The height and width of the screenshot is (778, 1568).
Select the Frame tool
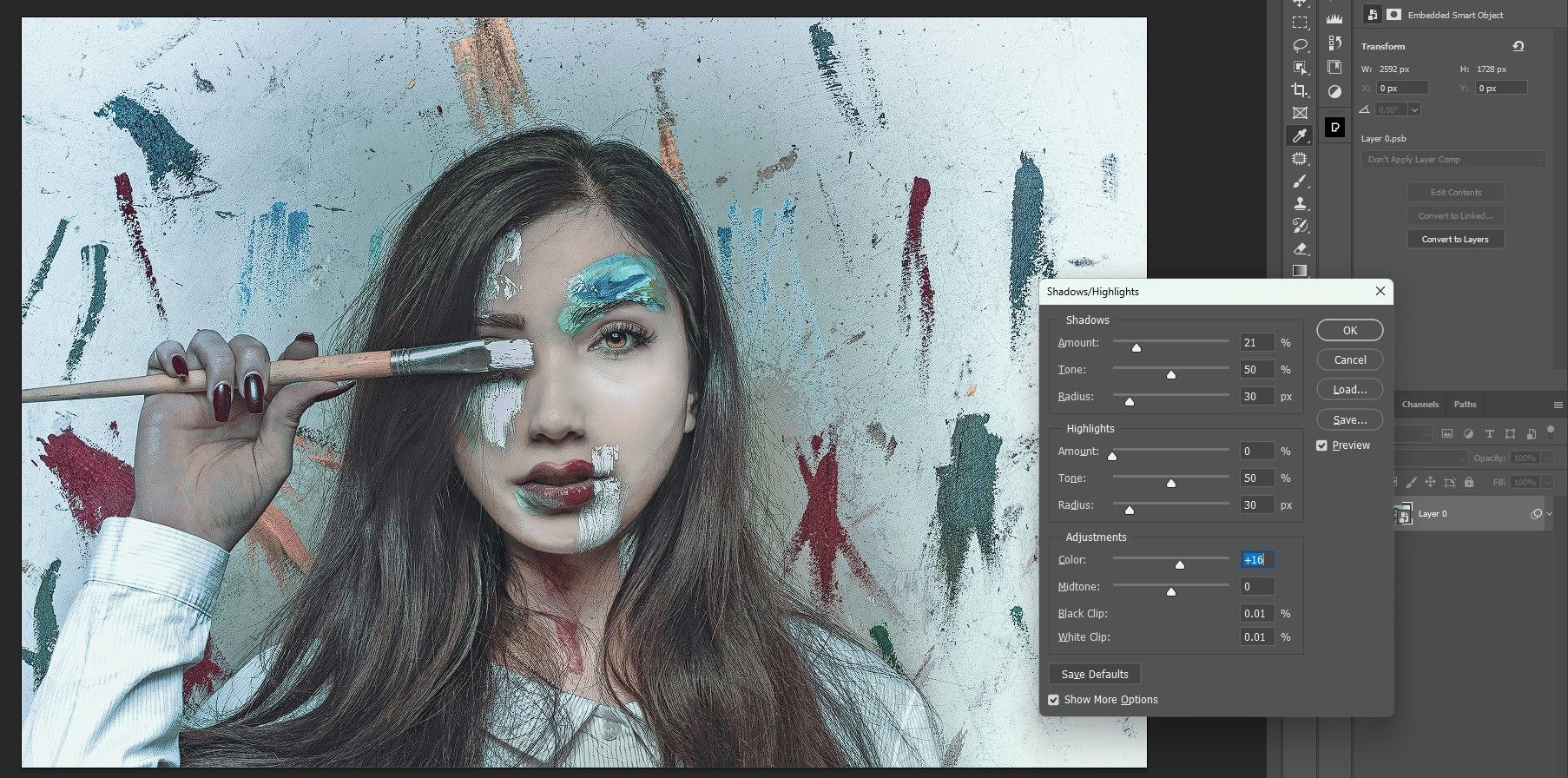[x=1300, y=113]
